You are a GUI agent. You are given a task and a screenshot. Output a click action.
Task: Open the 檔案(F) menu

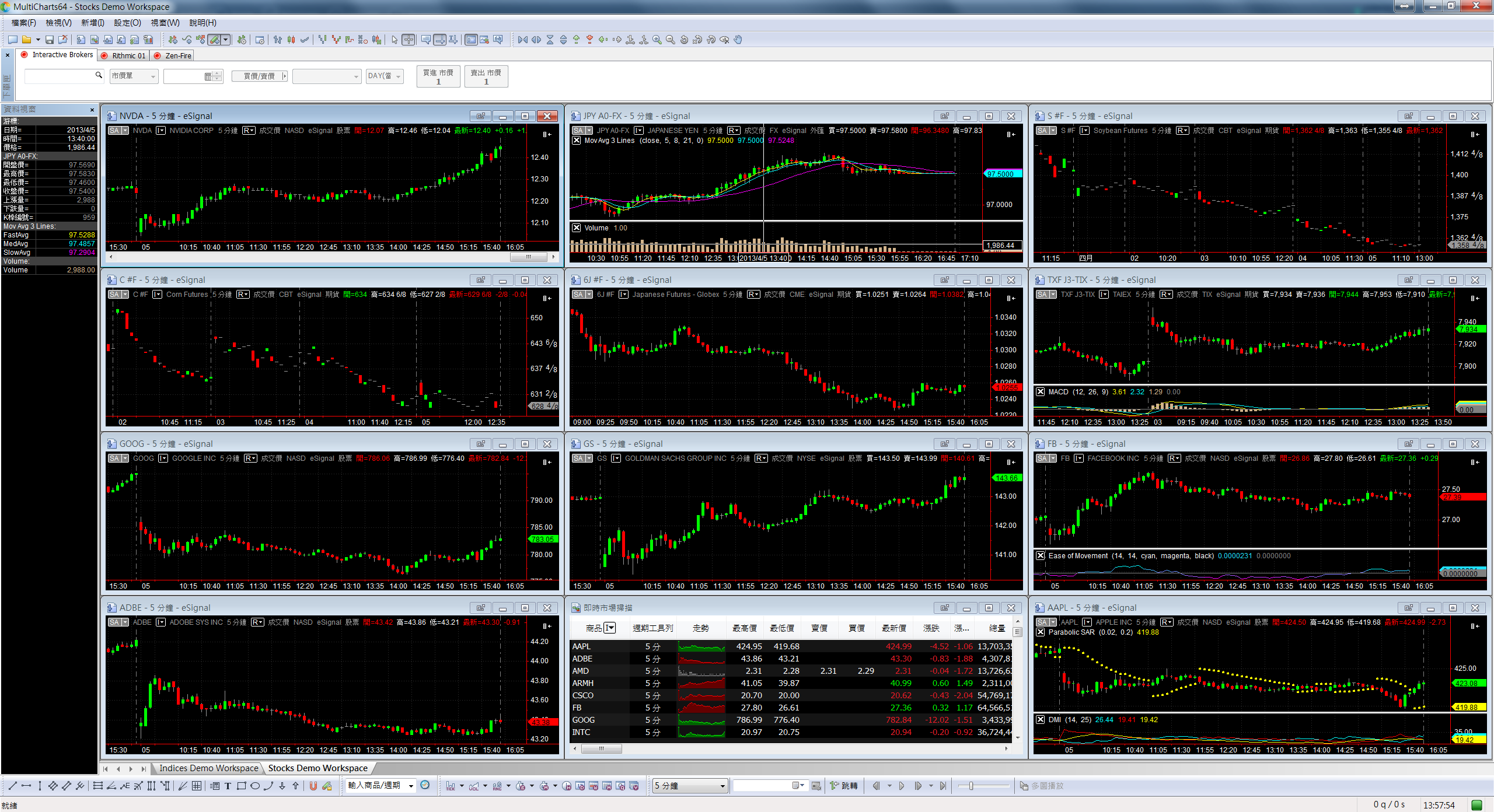point(24,23)
